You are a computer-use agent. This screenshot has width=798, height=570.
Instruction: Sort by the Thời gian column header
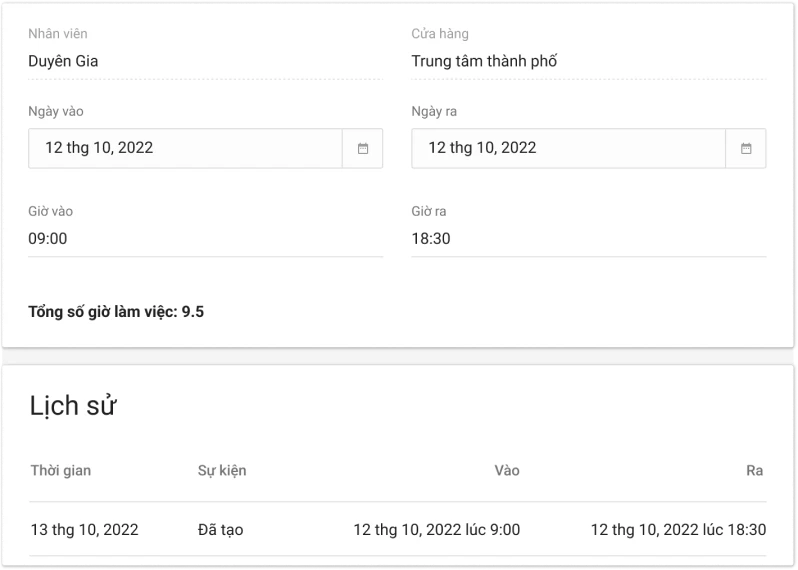(61, 470)
